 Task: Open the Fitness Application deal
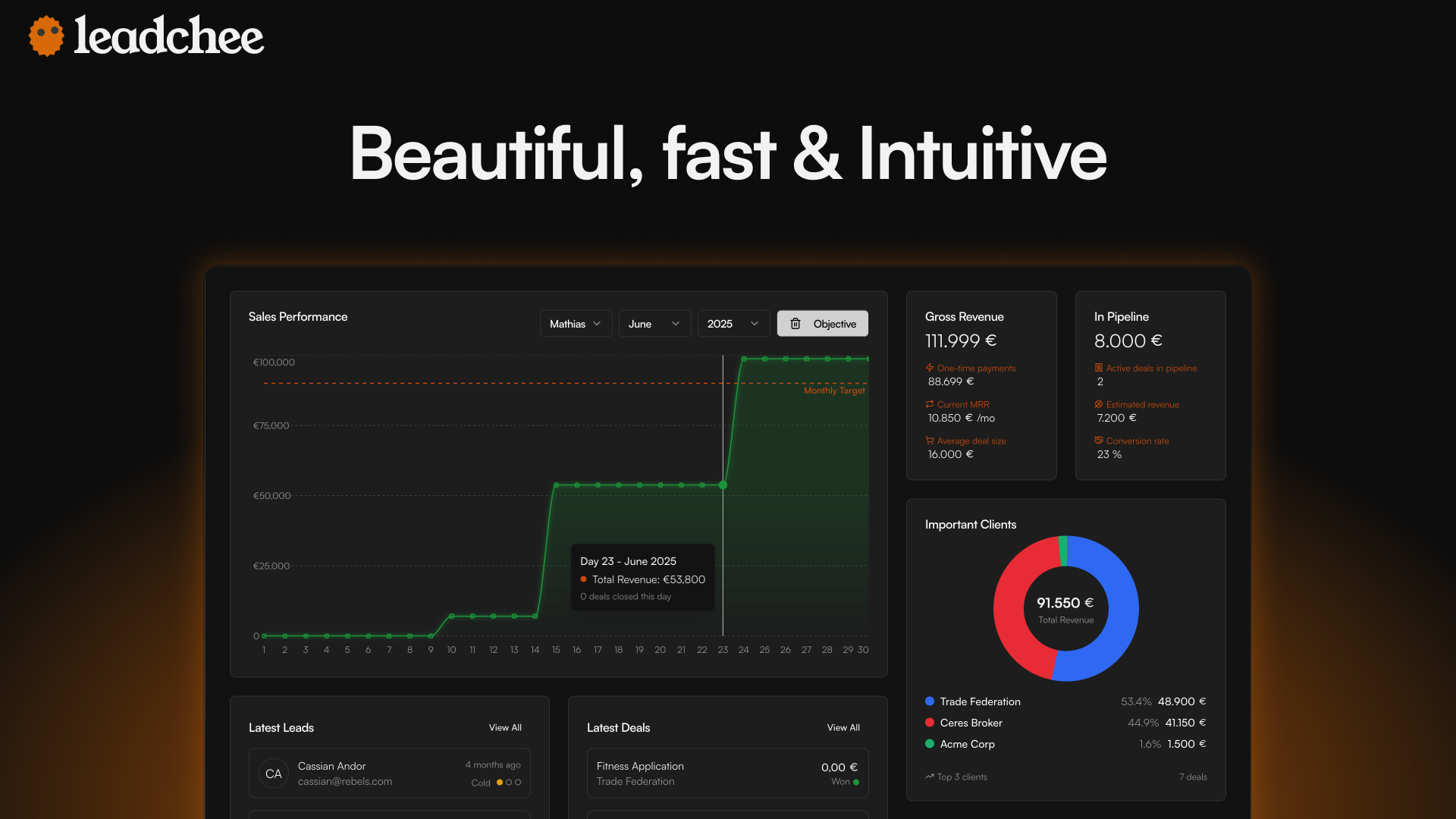tap(728, 773)
